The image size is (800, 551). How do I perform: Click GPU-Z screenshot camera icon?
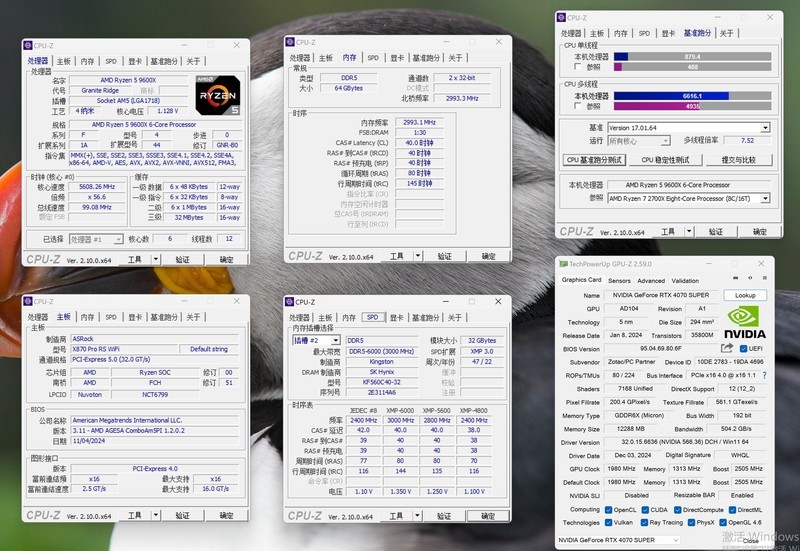[x=735, y=278]
